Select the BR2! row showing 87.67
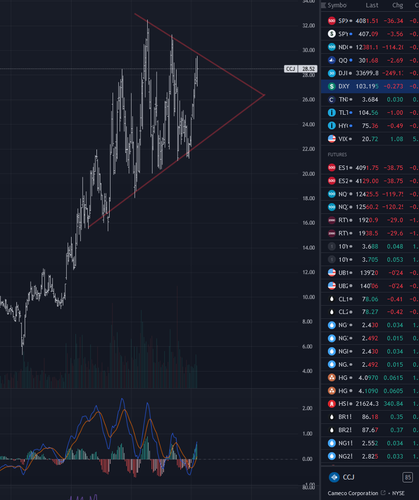The height and width of the screenshot is (500, 419). coord(370,430)
